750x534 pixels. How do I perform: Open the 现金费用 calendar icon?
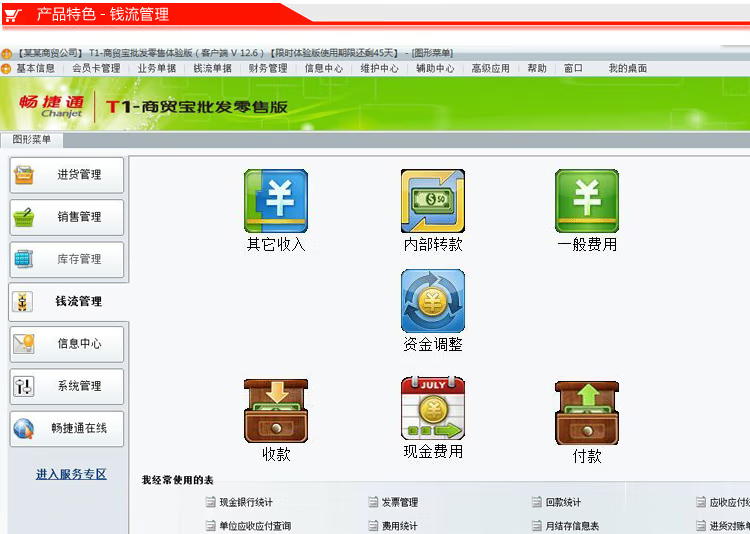pyautogui.click(x=433, y=408)
